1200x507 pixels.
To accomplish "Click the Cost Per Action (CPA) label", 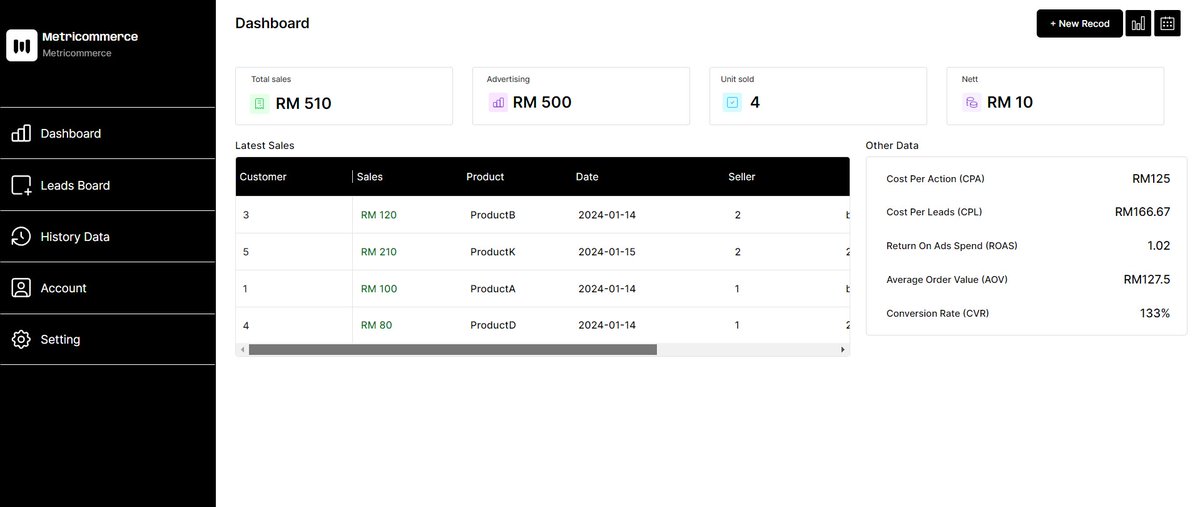I will point(936,179).
